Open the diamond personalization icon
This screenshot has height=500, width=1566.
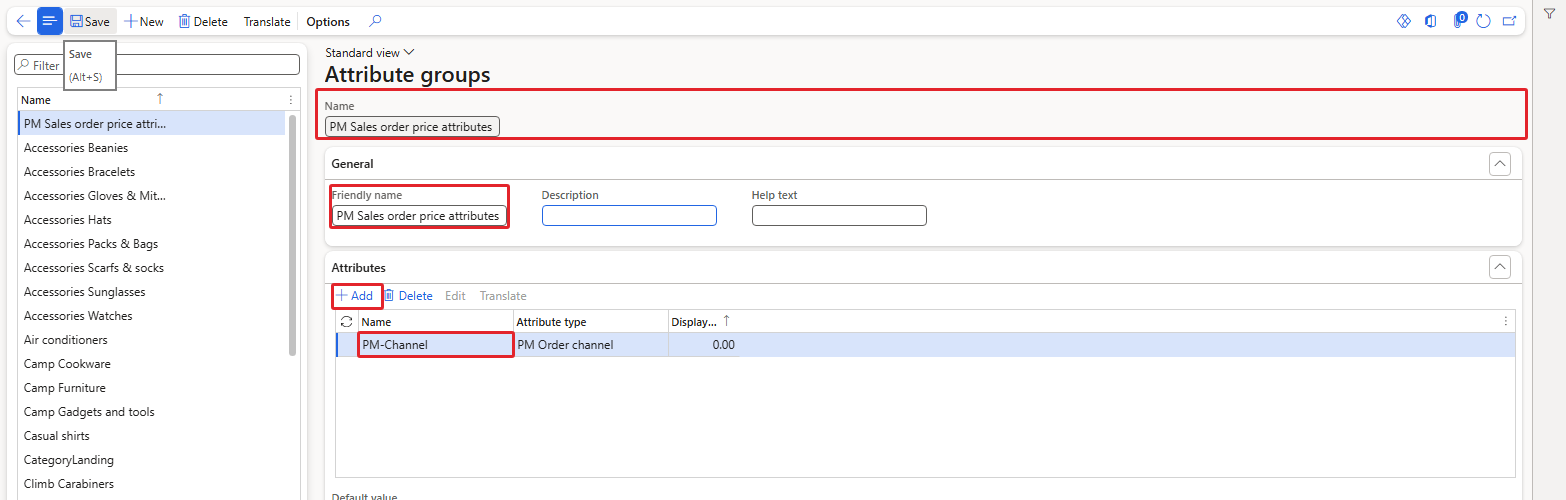1403,21
